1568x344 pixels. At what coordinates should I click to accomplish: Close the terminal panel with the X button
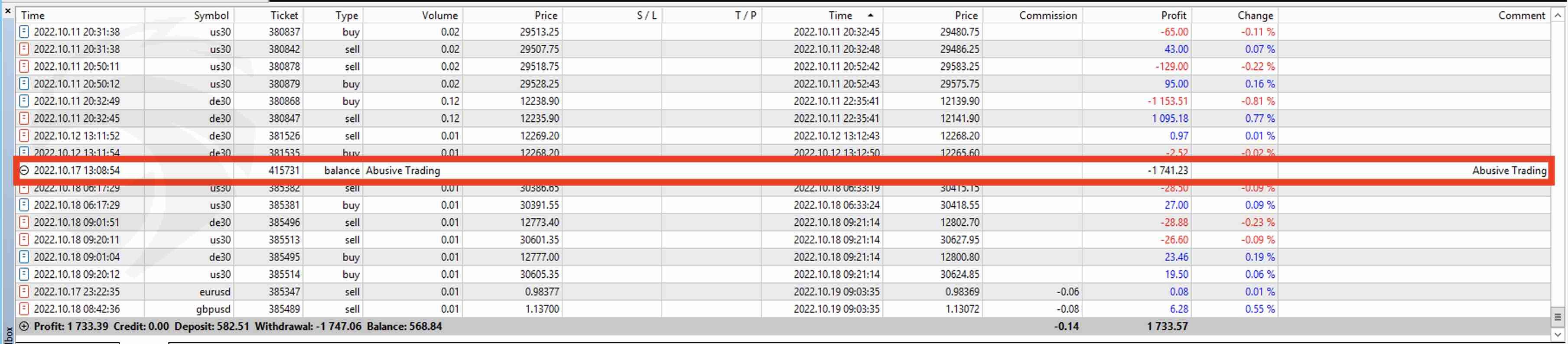[7, 10]
